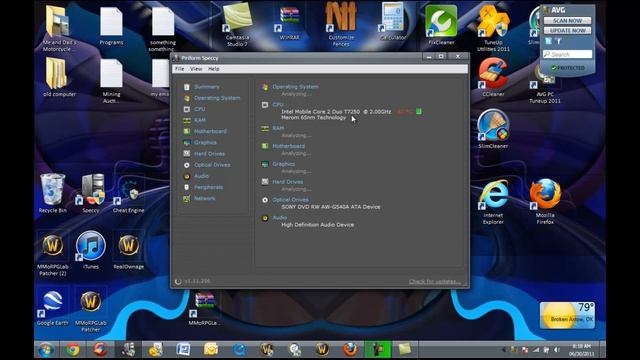Open the Programs file on desktop
Image resolution: width=640 pixels, height=360 pixels.
pyautogui.click(x=111, y=25)
